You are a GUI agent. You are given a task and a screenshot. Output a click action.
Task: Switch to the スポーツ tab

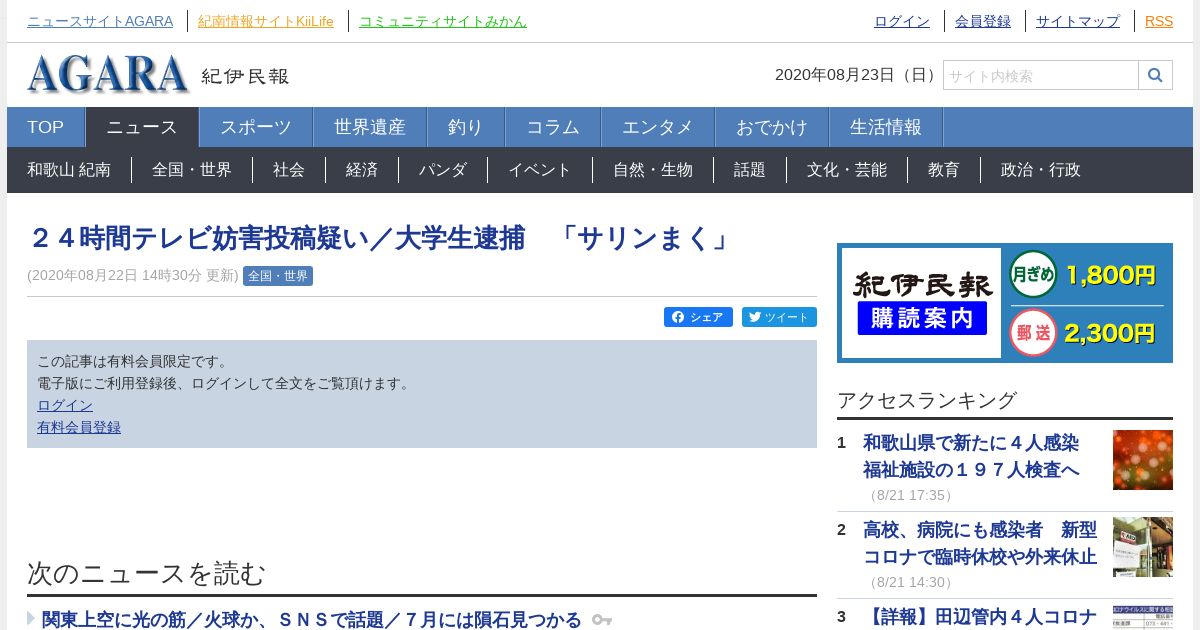point(256,127)
